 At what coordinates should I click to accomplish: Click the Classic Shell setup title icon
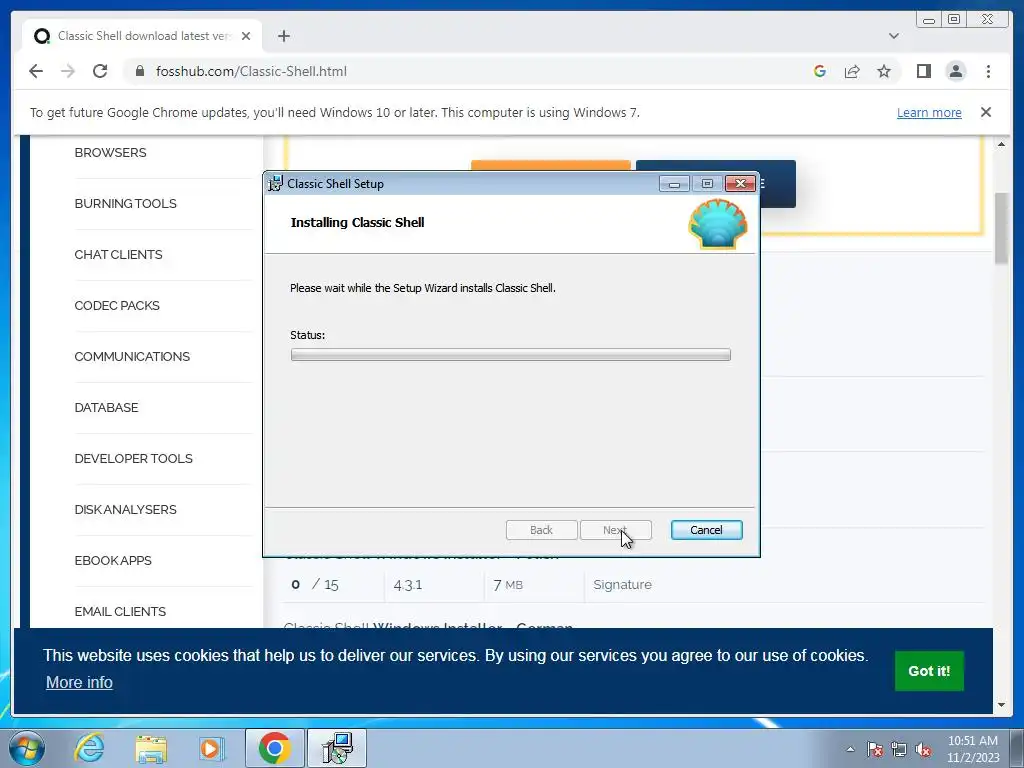pos(276,184)
